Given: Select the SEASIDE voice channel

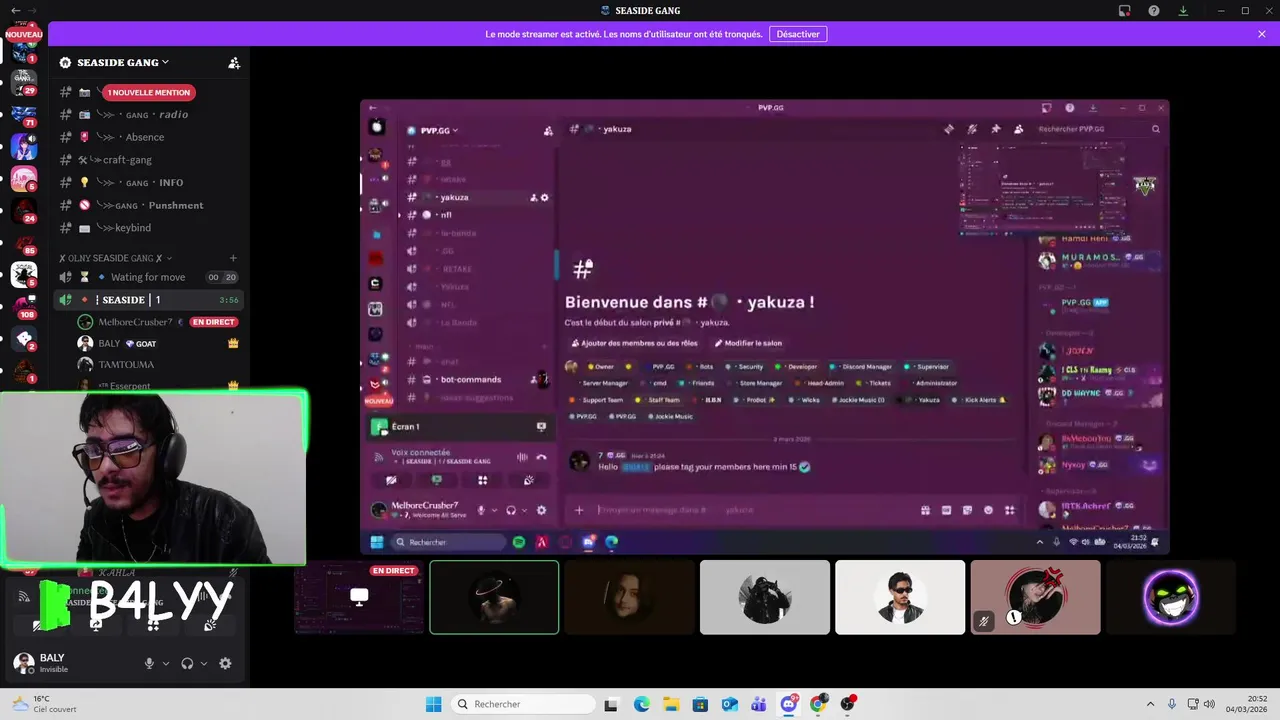Looking at the screenshot, I should click(x=150, y=300).
